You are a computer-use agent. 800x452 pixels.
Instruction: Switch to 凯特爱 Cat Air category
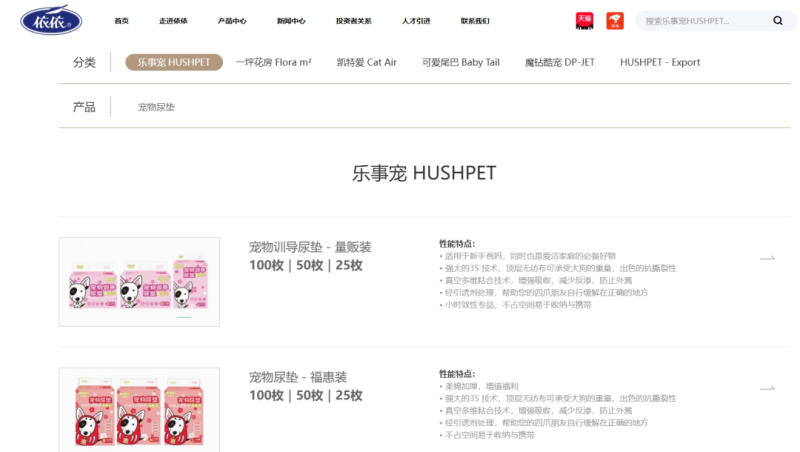click(367, 62)
